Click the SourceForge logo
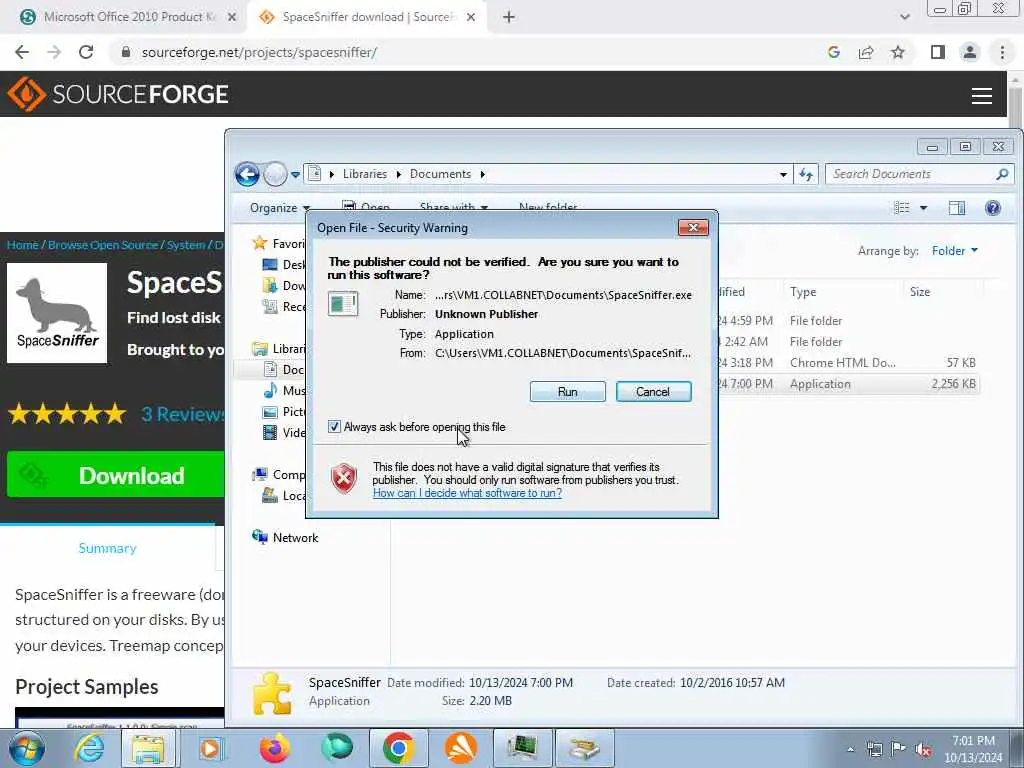The image size is (1024, 768). tap(118, 94)
